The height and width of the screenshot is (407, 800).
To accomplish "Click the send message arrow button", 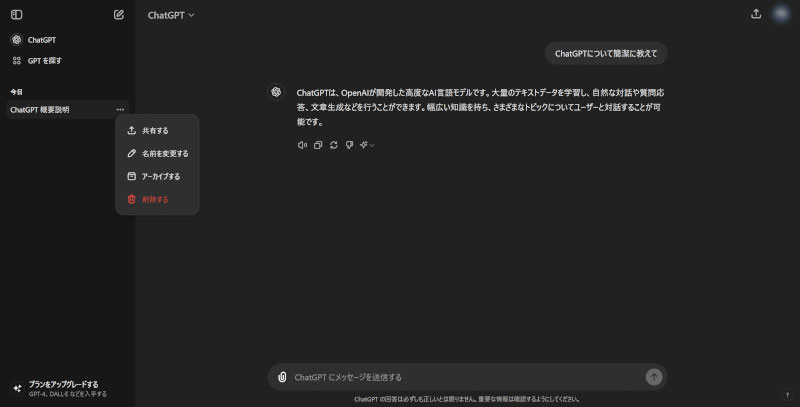I will (654, 377).
